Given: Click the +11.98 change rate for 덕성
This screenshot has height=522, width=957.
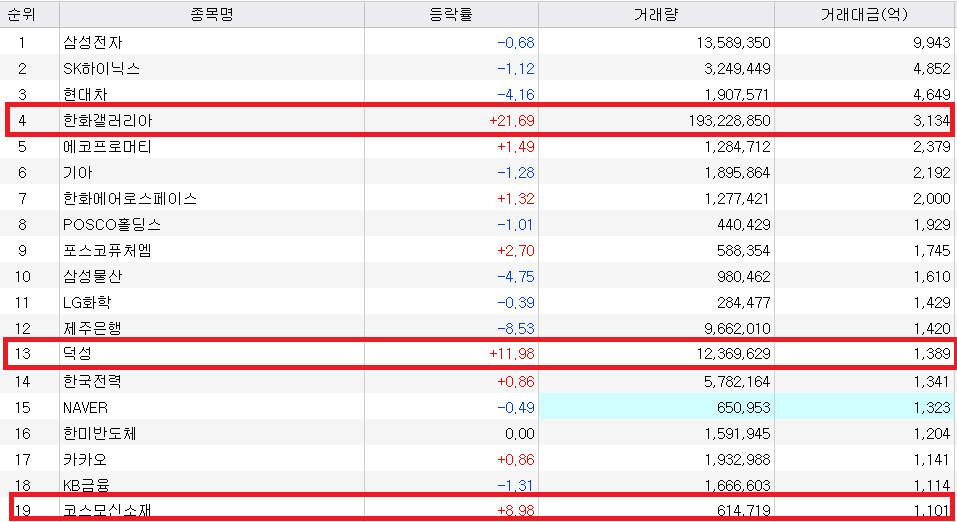Looking at the screenshot, I should point(511,353).
